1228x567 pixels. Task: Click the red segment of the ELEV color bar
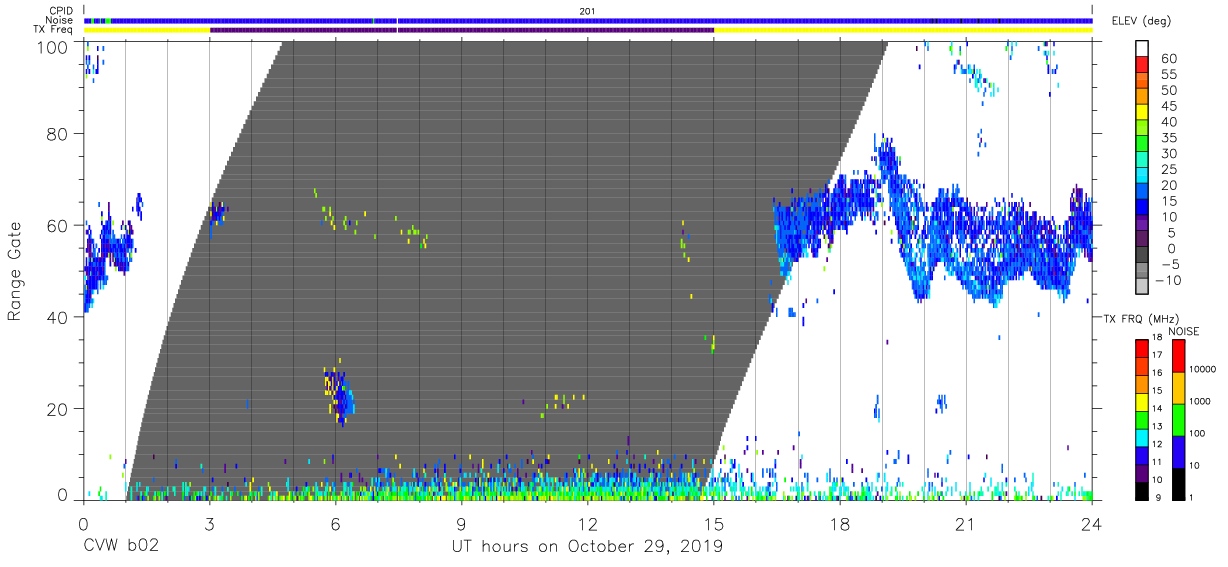point(1142,66)
